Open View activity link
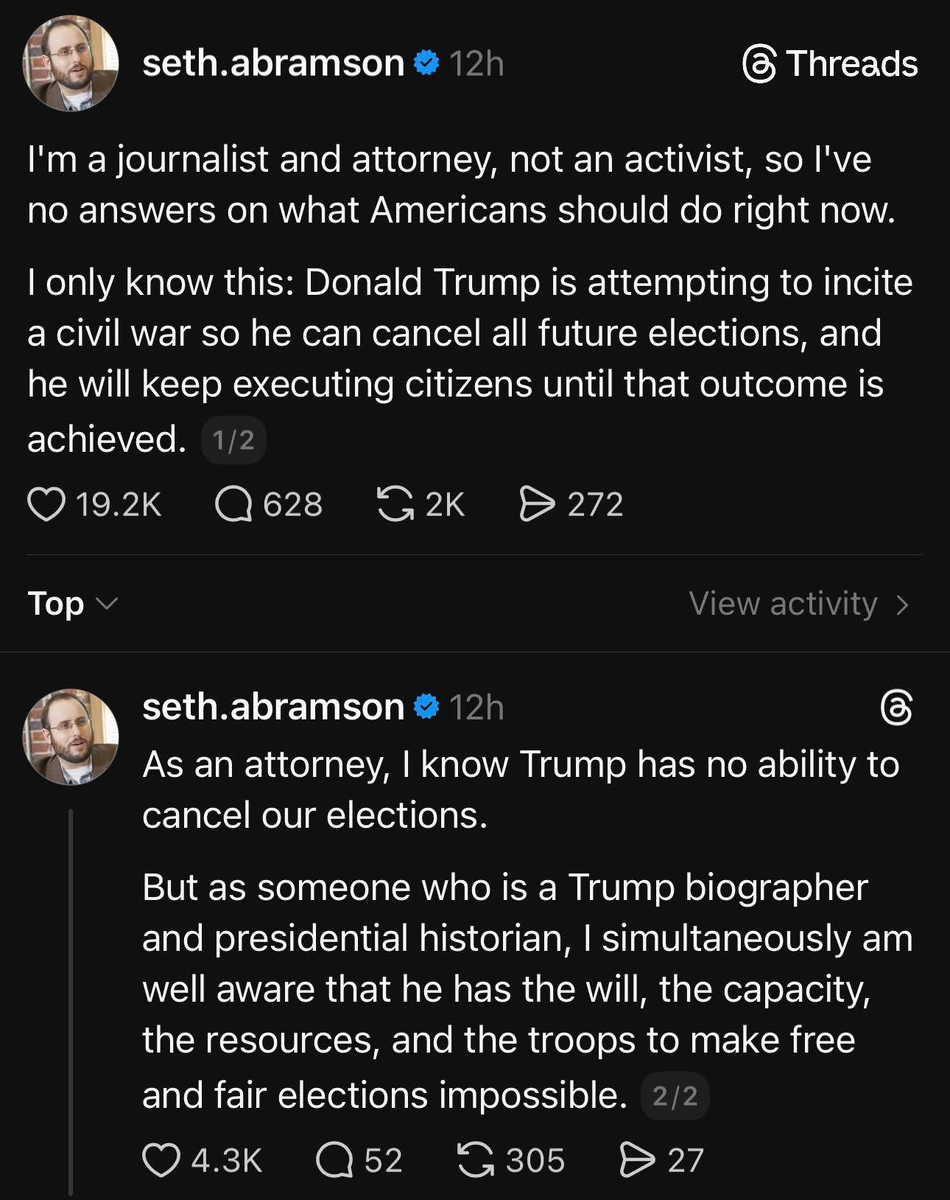The width and height of the screenshot is (950, 1200). click(x=783, y=604)
